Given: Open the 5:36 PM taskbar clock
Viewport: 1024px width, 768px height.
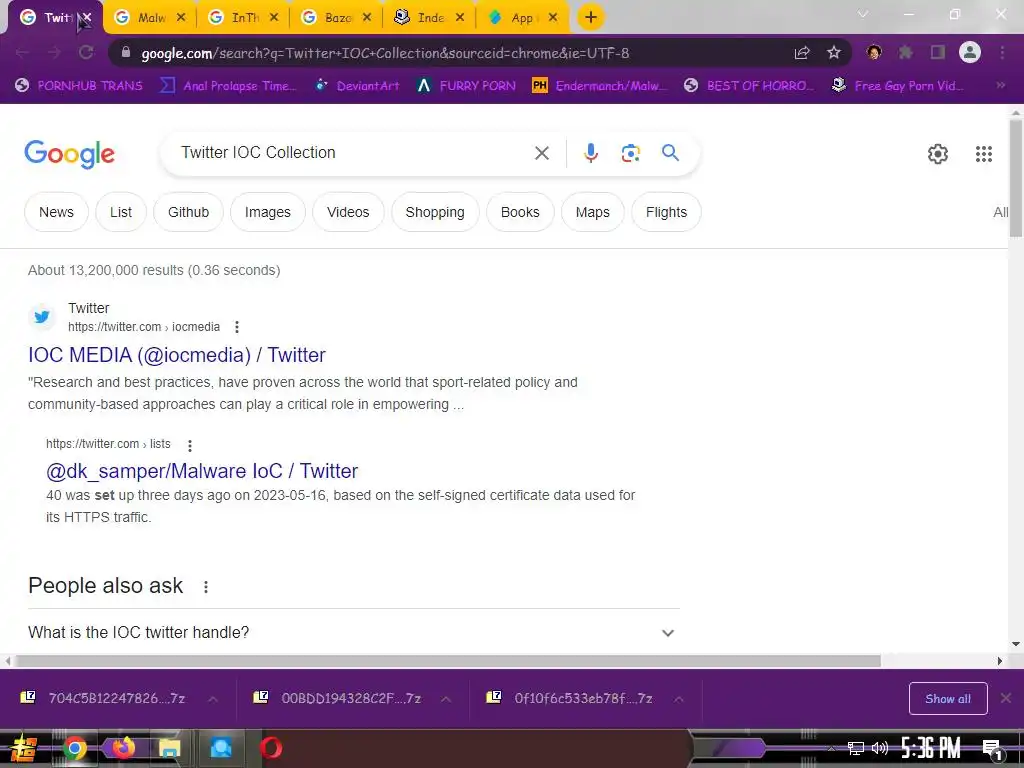Looking at the screenshot, I should click(930, 748).
